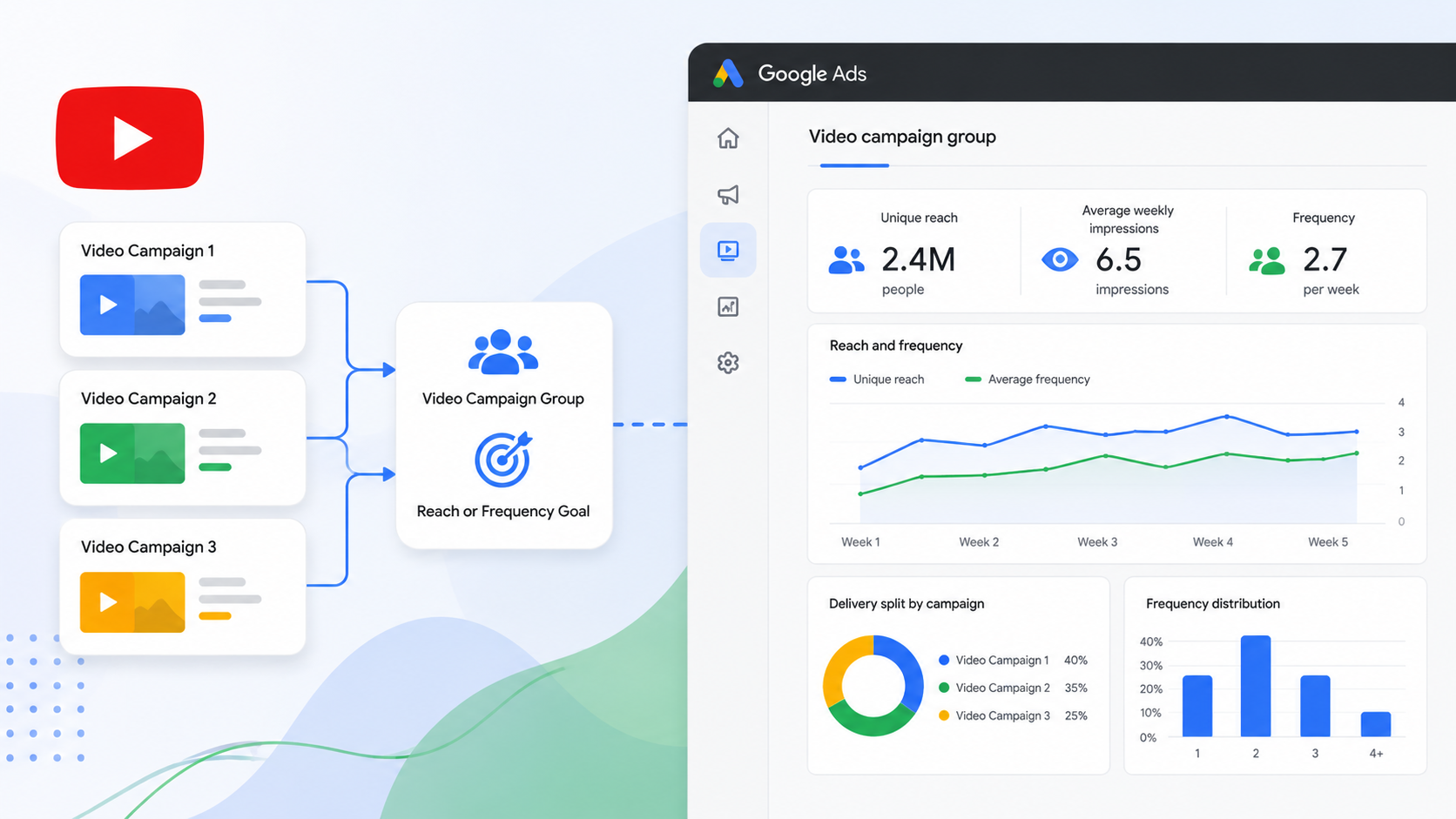Click the frequency bar labeled 3

(1315, 706)
